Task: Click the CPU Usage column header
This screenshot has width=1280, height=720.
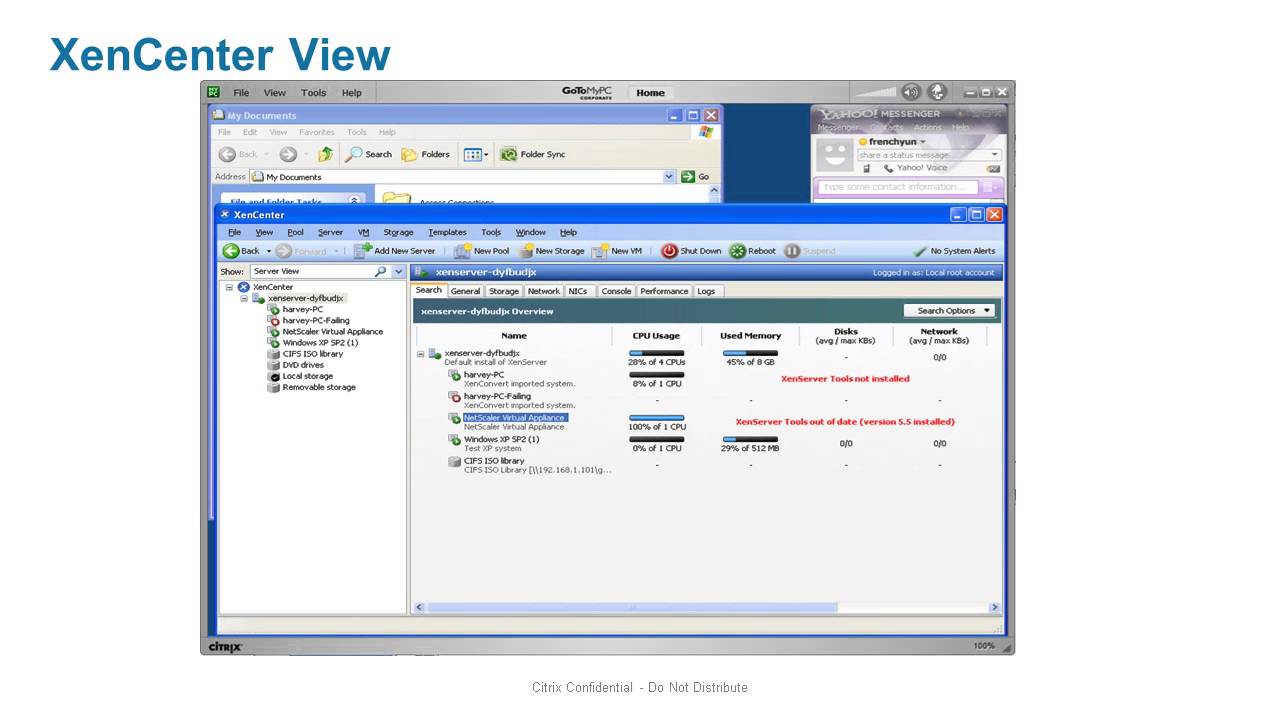Action: click(656, 336)
